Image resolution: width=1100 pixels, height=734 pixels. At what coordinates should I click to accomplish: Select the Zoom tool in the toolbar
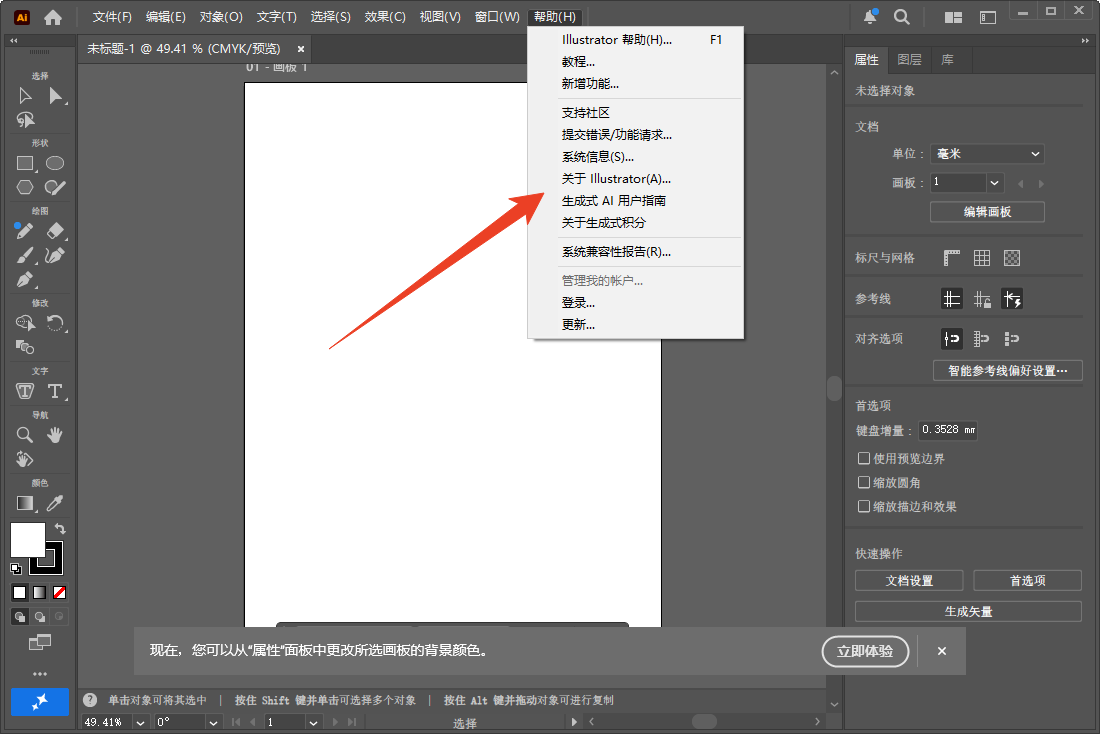pyautogui.click(x=24, y=434)
